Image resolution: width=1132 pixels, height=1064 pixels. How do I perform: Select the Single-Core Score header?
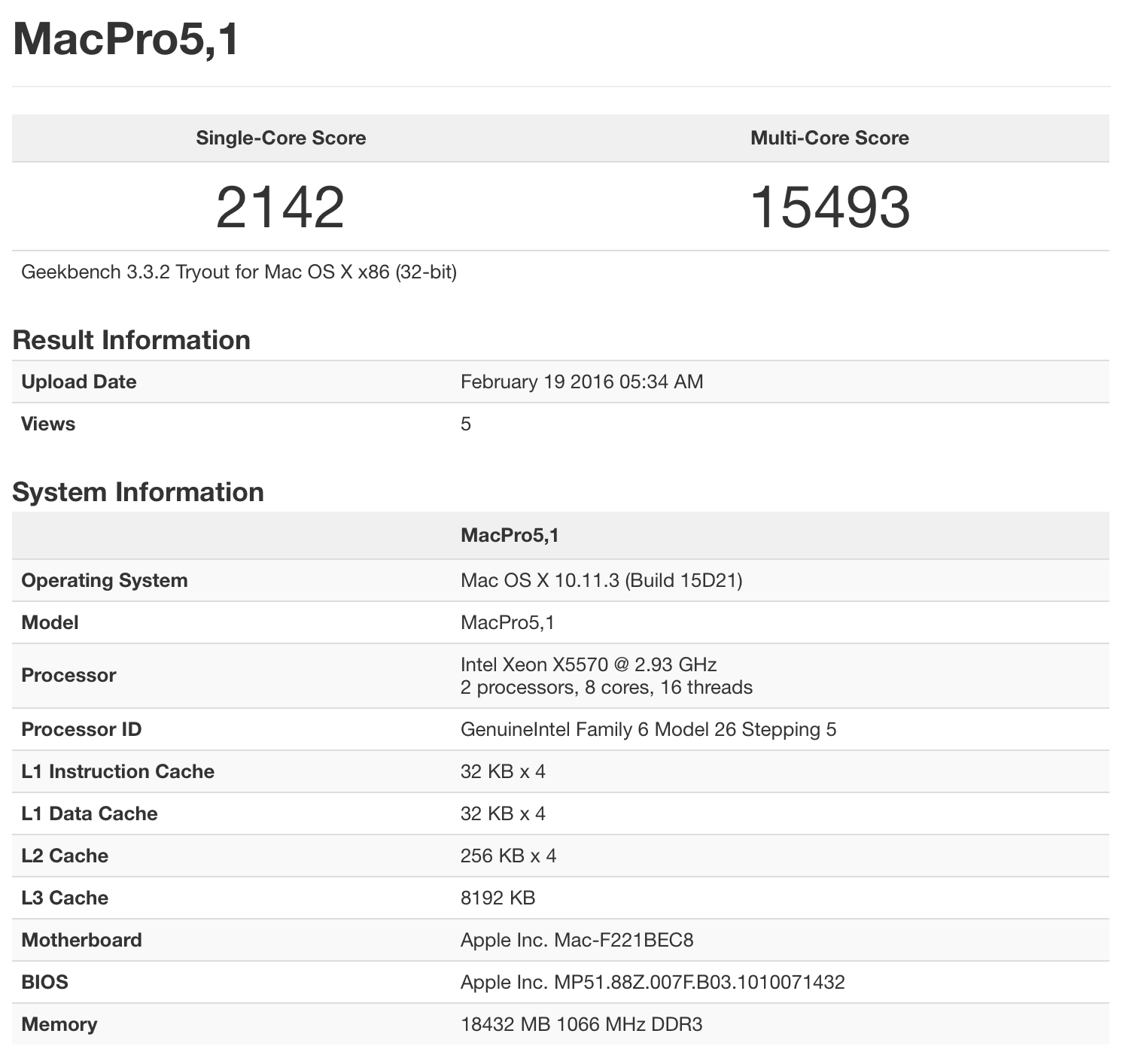281,138
